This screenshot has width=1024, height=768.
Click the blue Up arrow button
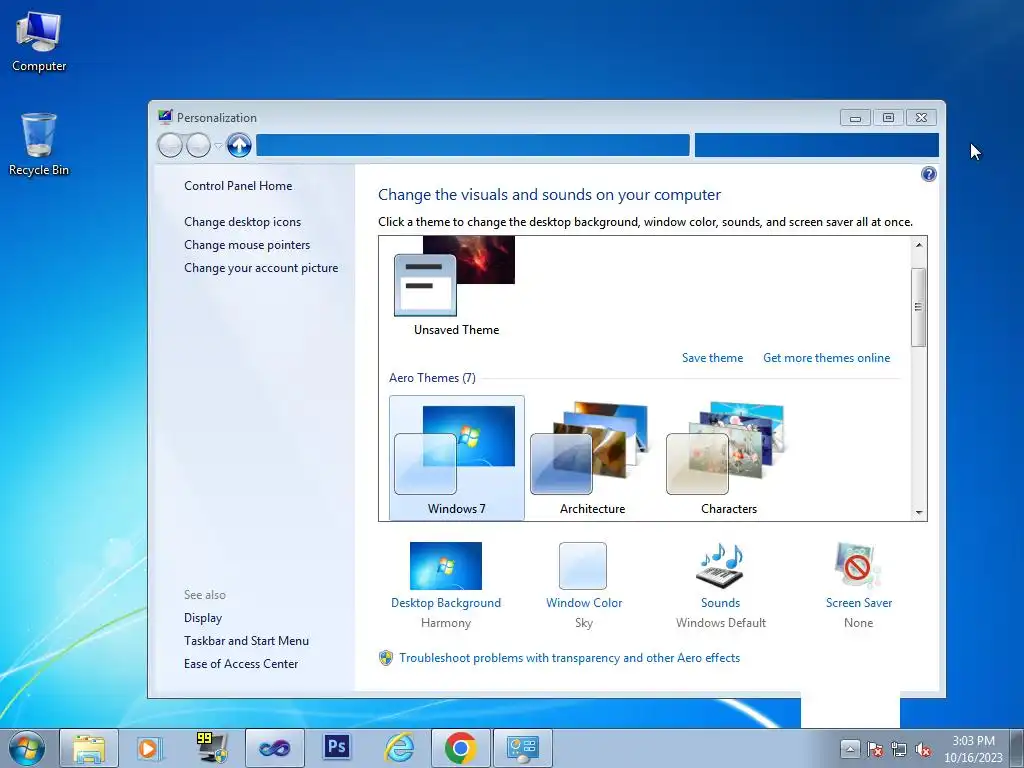click(239, 145)
